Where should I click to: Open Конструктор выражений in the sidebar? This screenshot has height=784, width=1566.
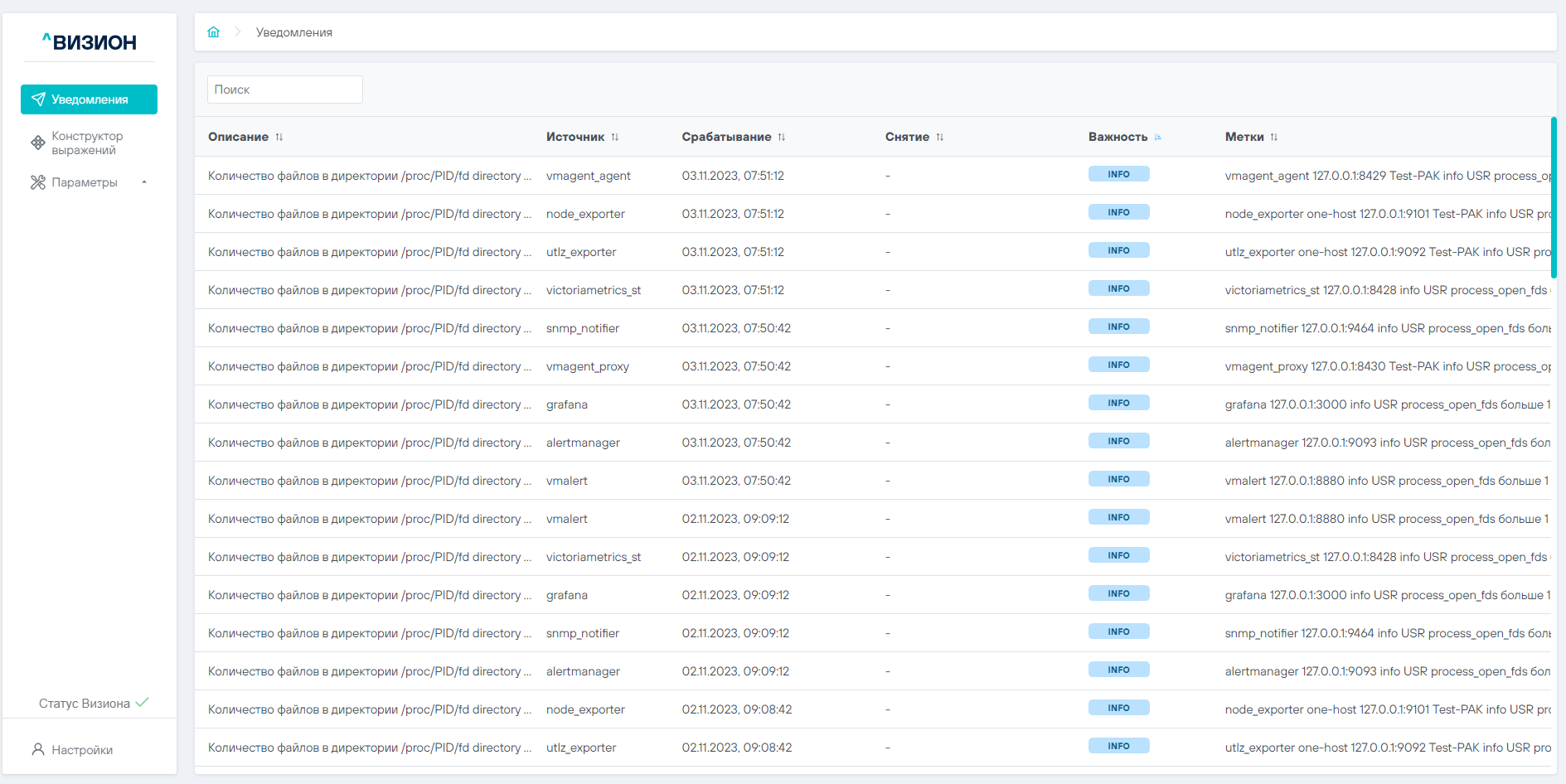point(87,143)
